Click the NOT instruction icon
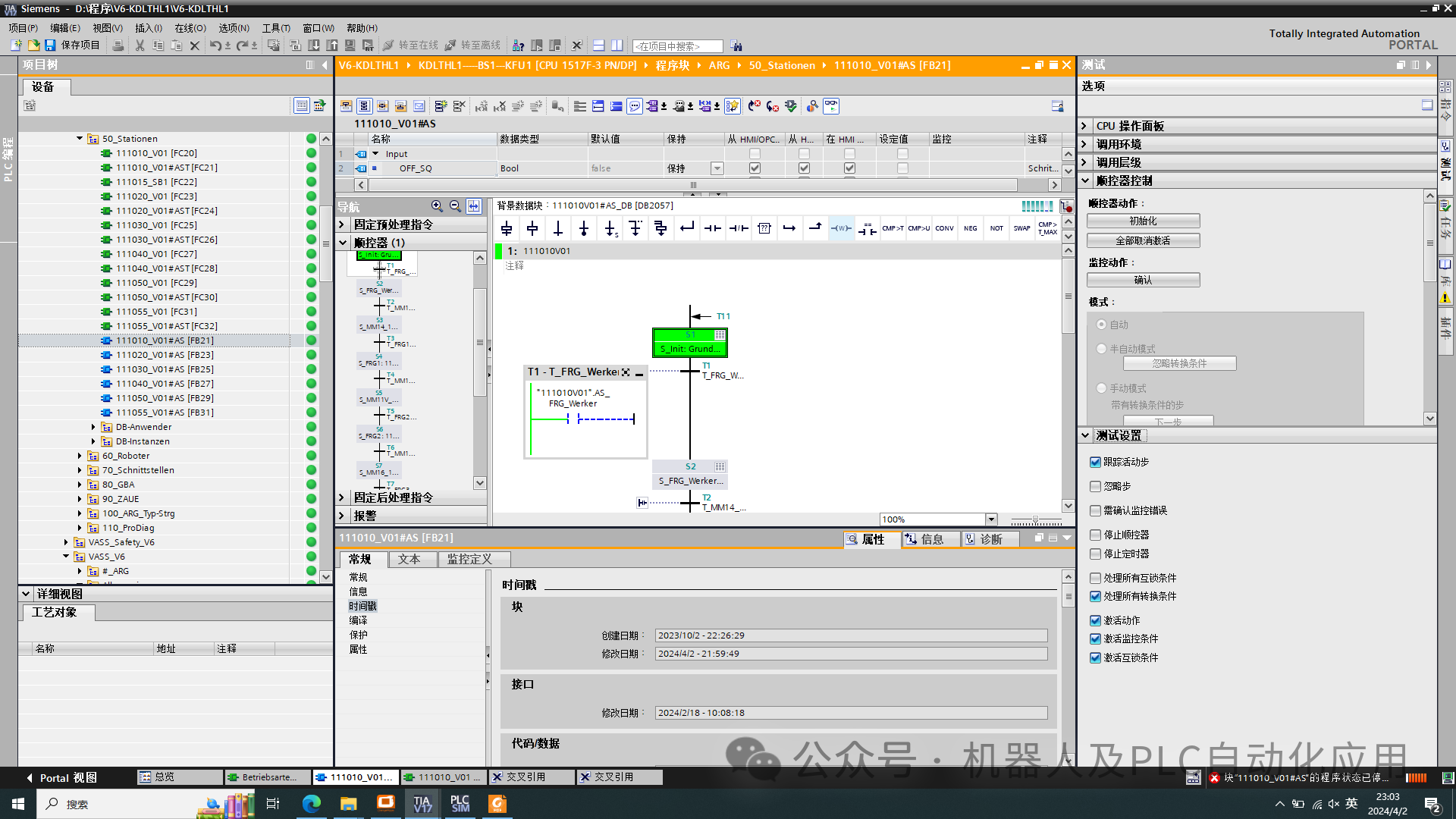The image size is (1456, 819). 996,228
